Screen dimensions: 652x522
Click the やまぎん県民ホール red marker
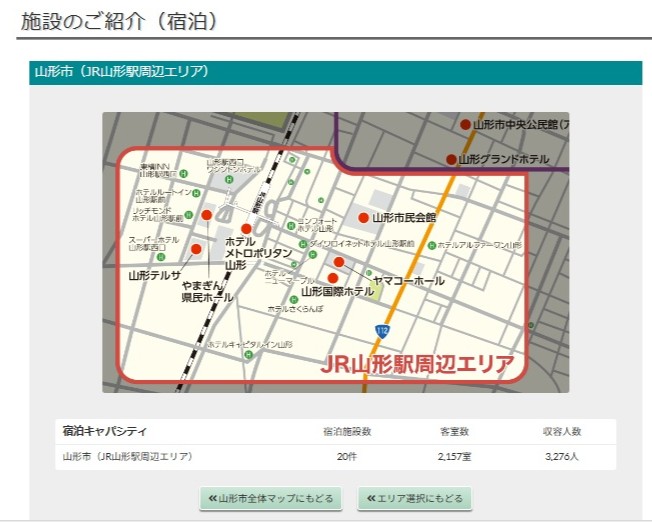(207, 215)
